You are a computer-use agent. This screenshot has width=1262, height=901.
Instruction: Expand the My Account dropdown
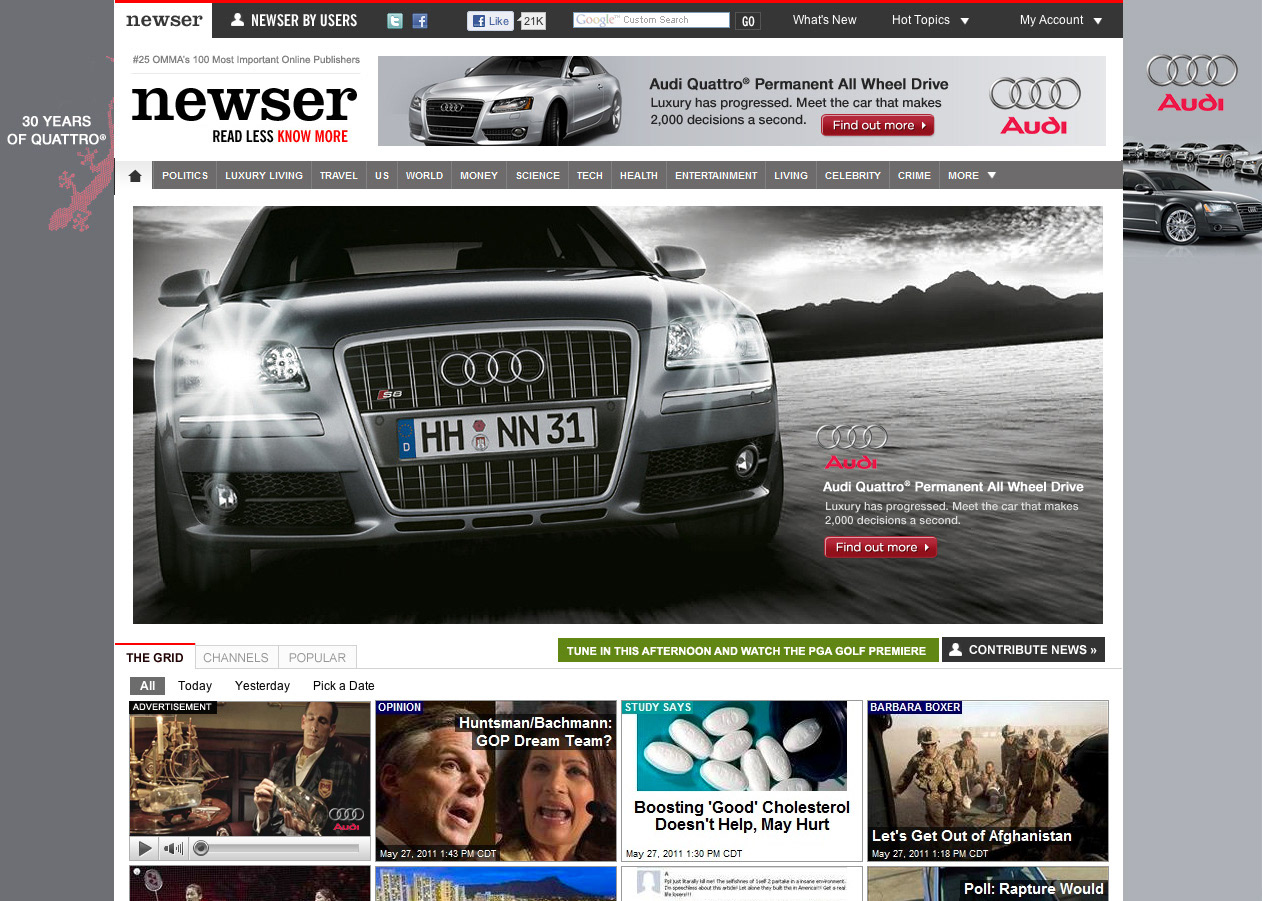[1061, 20]
